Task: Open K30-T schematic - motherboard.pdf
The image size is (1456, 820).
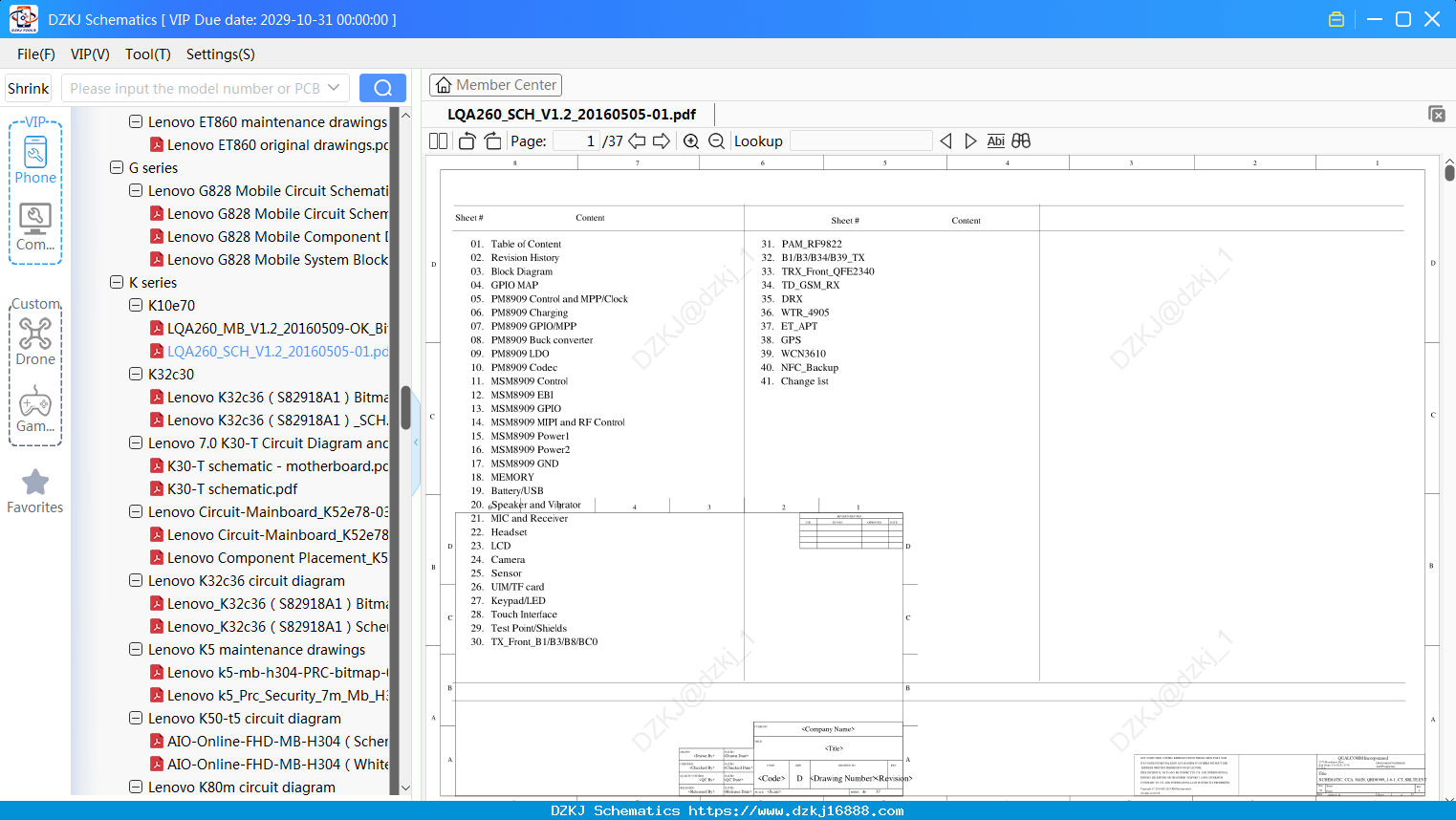Action: pos(269,465)
